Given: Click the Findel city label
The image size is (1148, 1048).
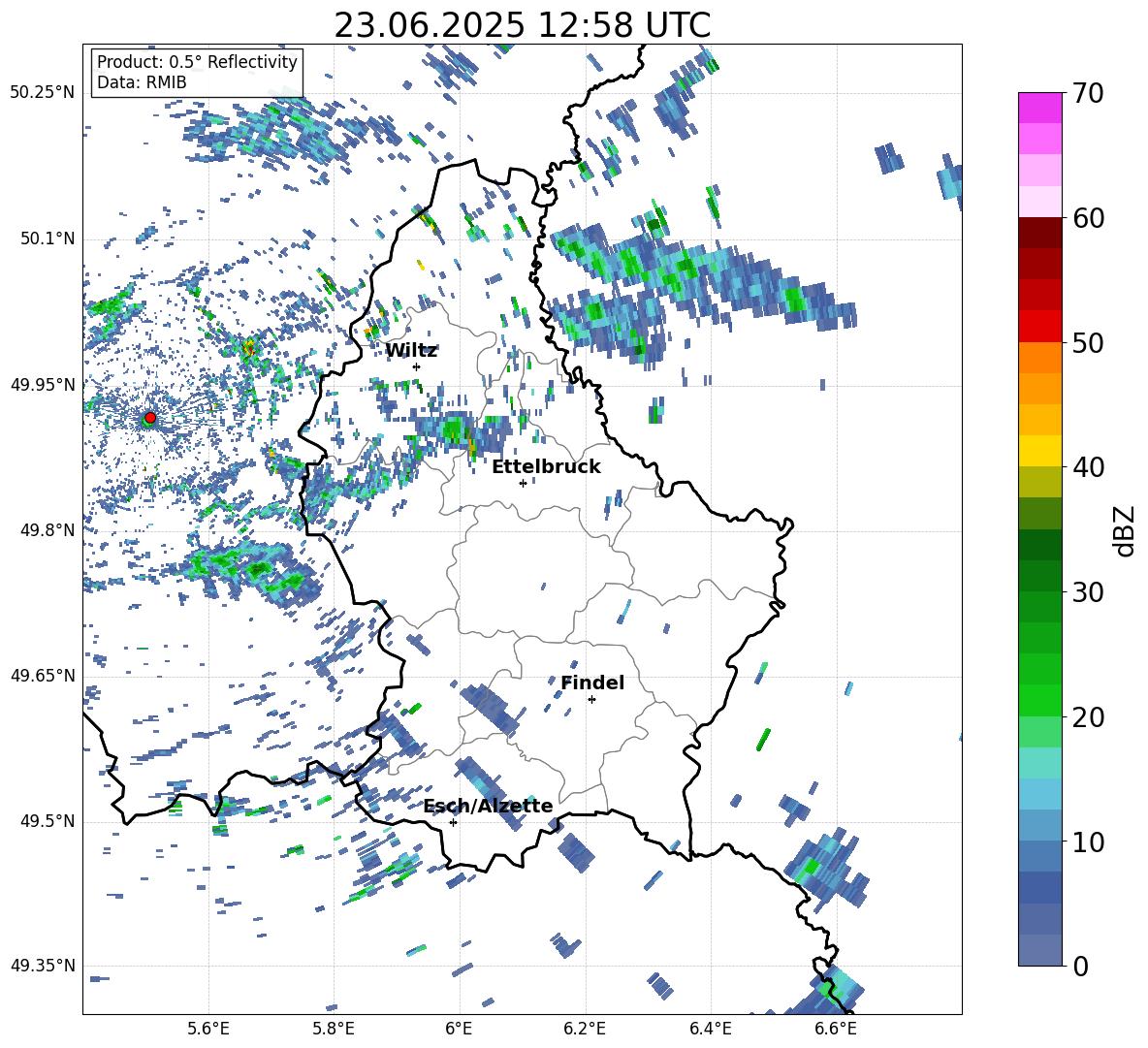Looking at the screenshot, I should 592,683.
